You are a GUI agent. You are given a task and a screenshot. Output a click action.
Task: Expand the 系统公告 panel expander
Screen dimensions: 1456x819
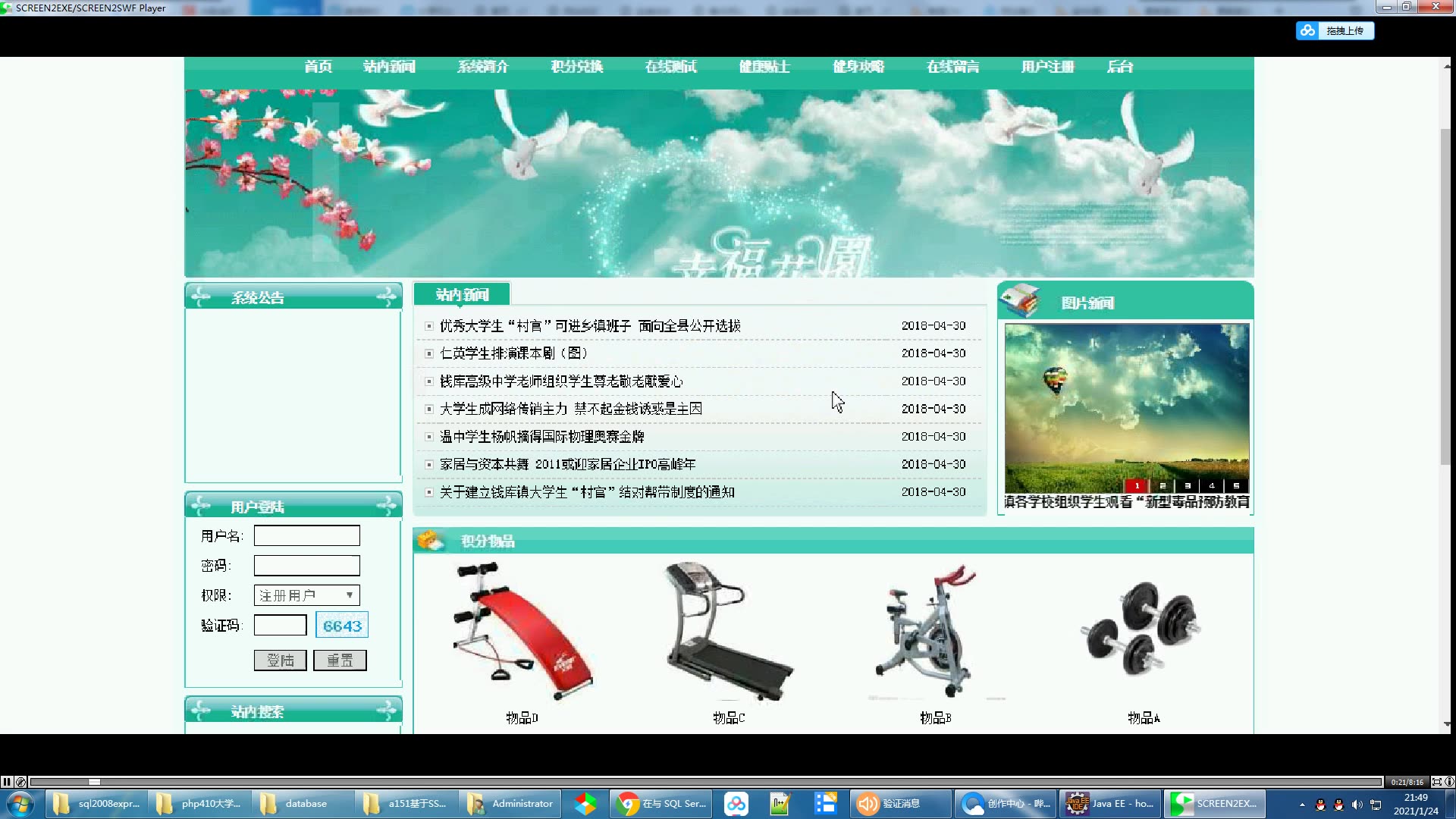(x=388, y=296)
